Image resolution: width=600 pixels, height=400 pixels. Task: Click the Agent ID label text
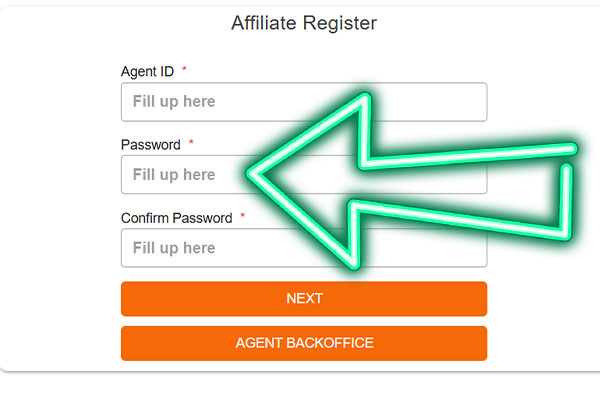[x=146, y=72]
